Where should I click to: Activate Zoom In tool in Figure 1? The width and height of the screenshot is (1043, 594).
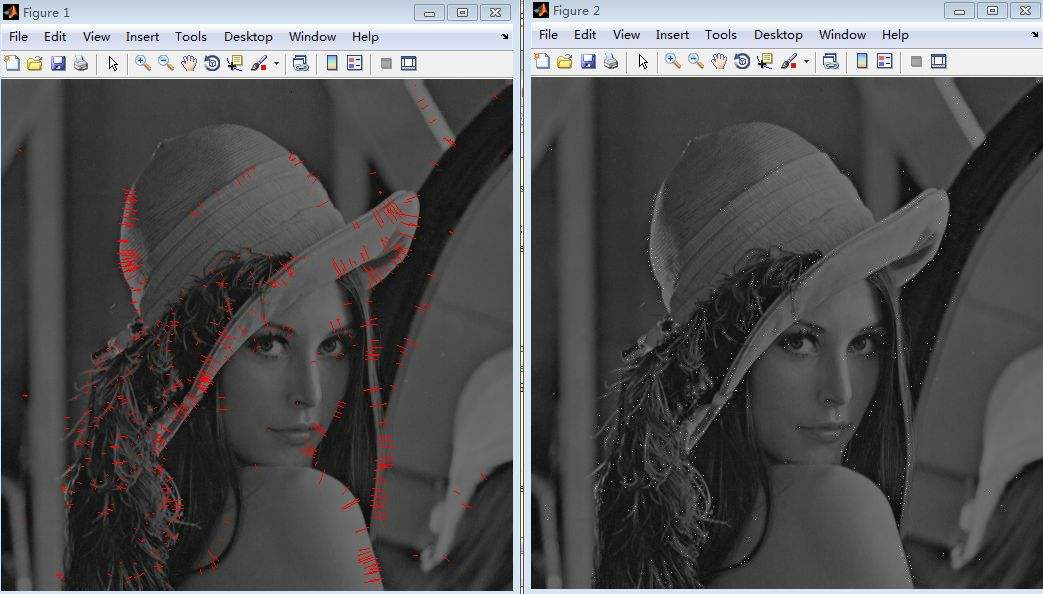point(142,63)
